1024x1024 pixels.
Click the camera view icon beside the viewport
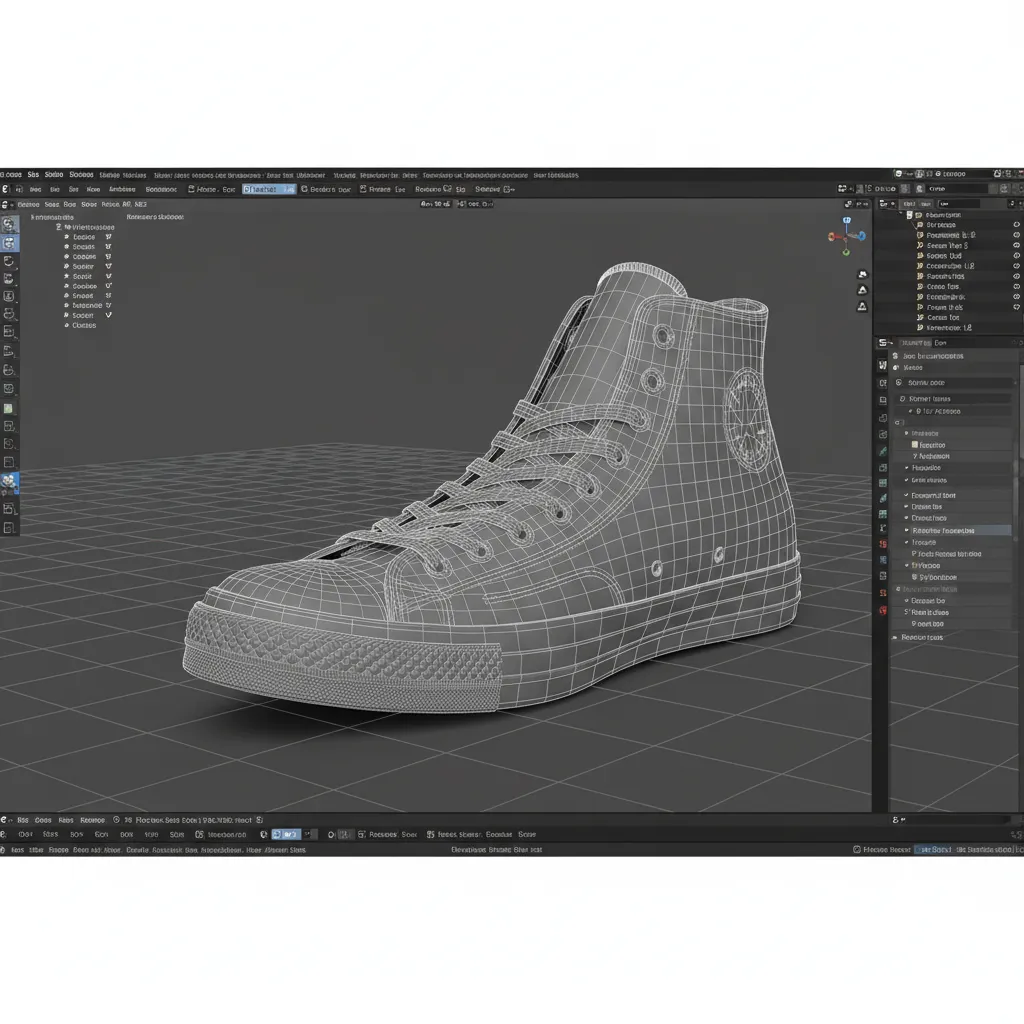[862, 274]
